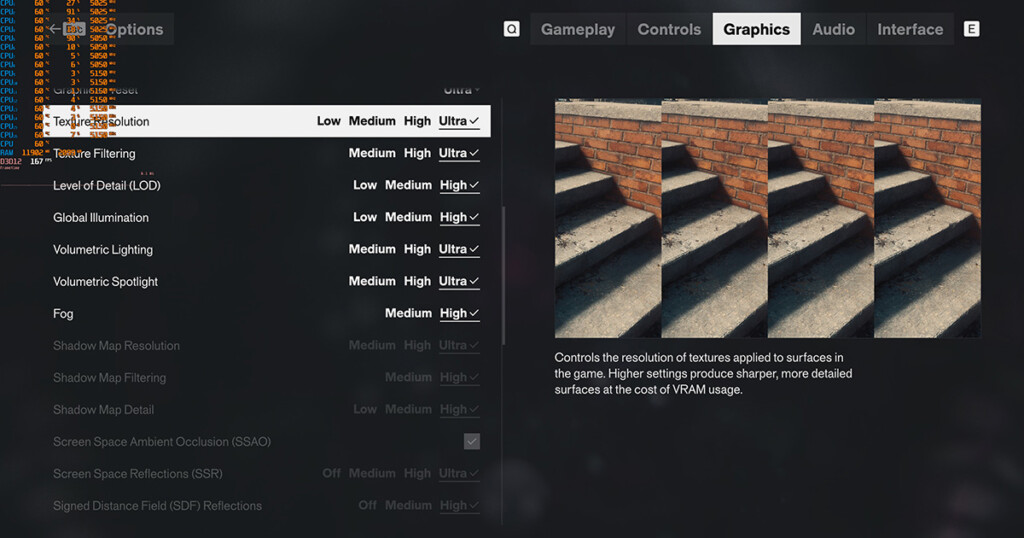Set Shadow Map Filtering to Medium
Viewport: 1024px width, 538px height.
tap(408, 377)
